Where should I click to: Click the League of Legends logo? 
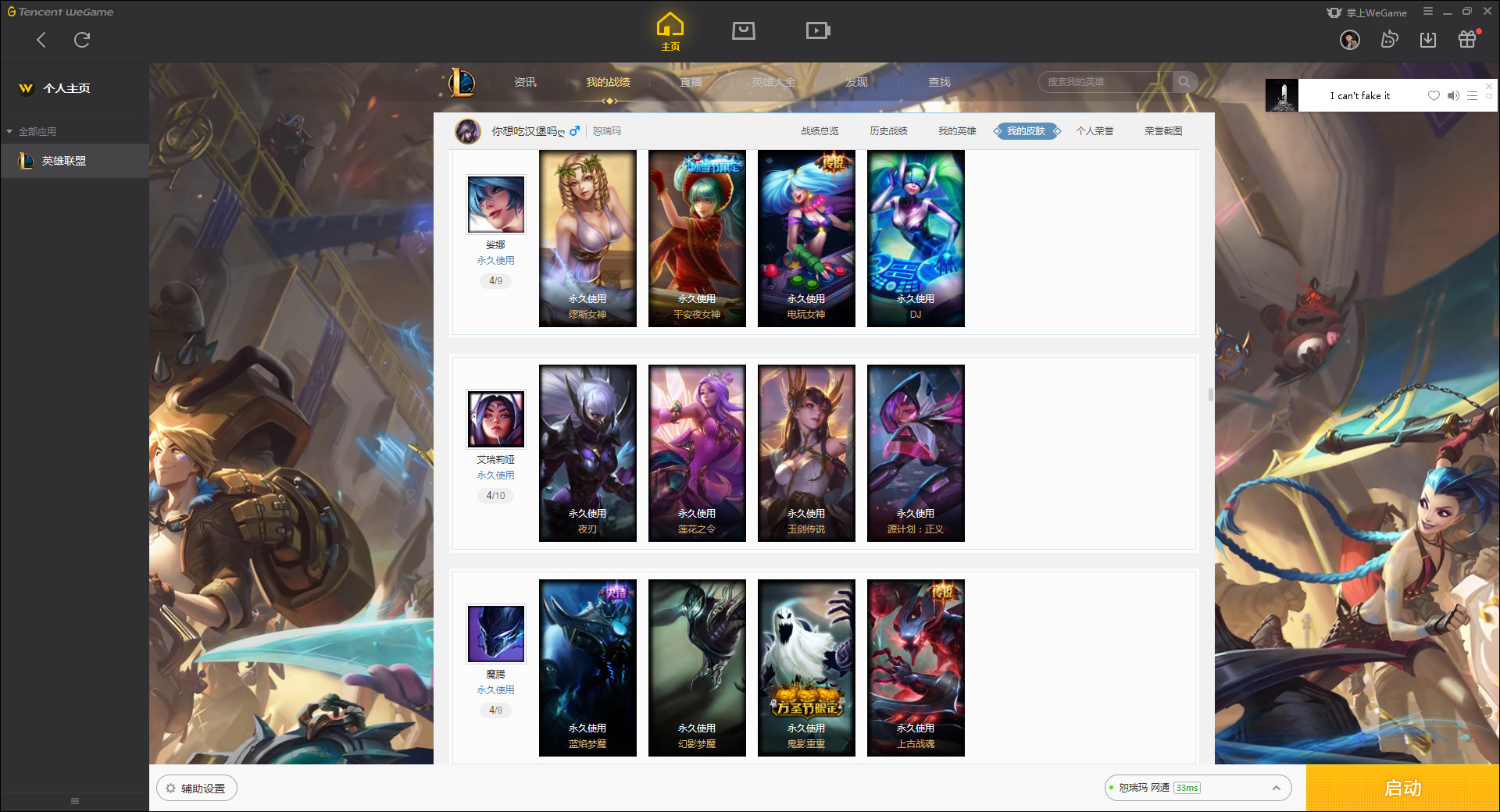461,82
